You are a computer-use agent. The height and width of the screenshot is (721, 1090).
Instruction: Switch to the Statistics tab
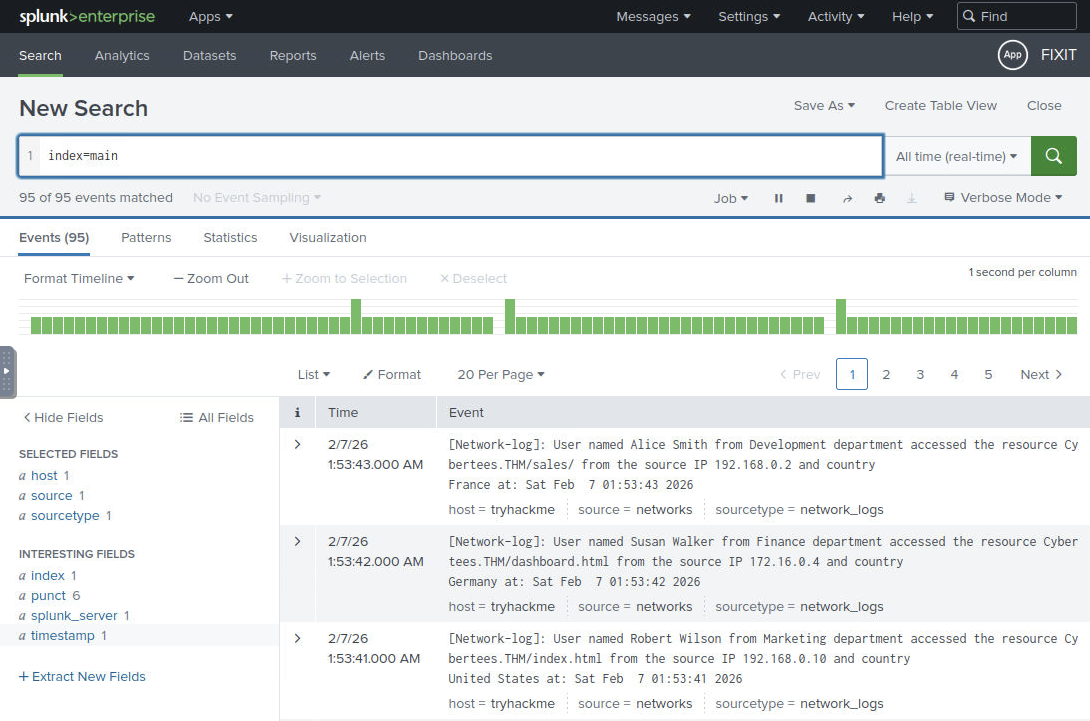[230, 237]
